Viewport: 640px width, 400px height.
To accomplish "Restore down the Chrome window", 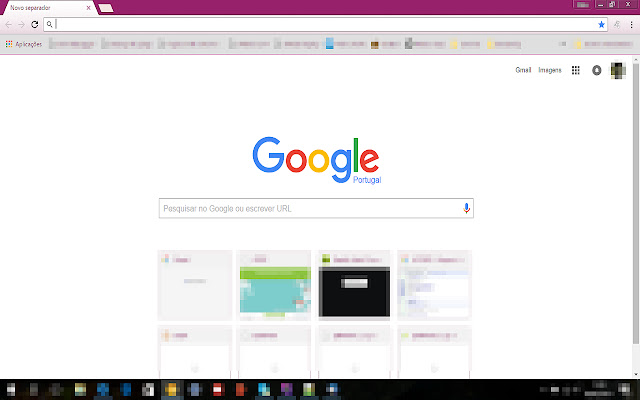I will [x=611, y=4].
